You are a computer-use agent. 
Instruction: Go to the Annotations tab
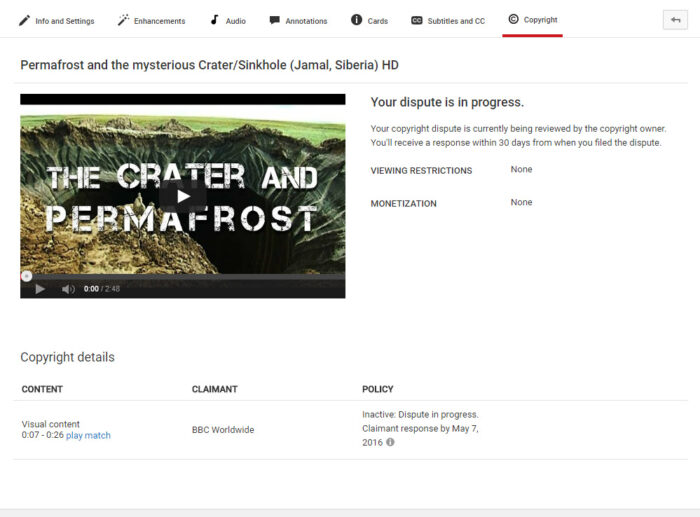(306, 21)
